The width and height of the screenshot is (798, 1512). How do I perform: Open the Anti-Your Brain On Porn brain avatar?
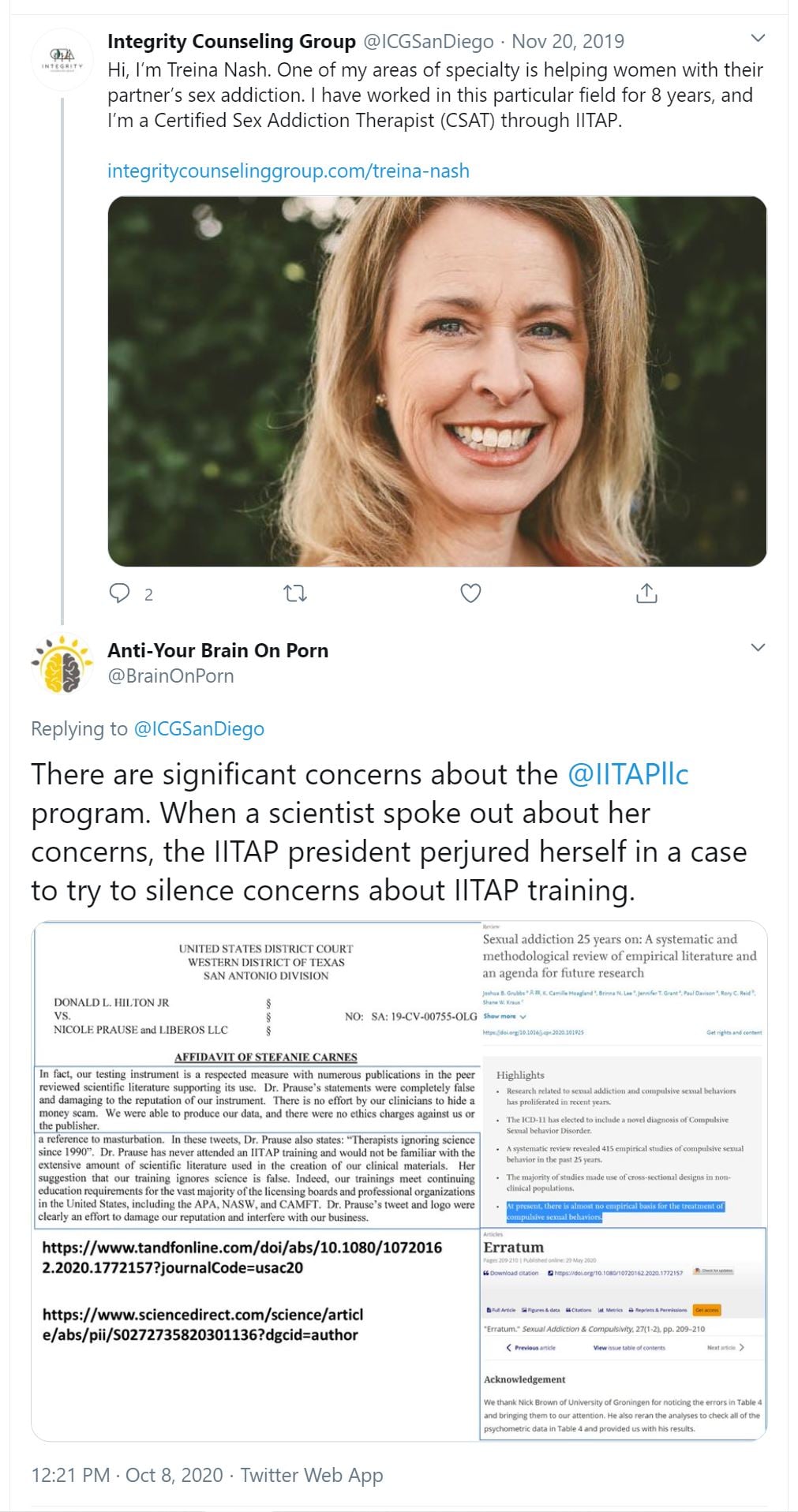[x=62, y=664]
